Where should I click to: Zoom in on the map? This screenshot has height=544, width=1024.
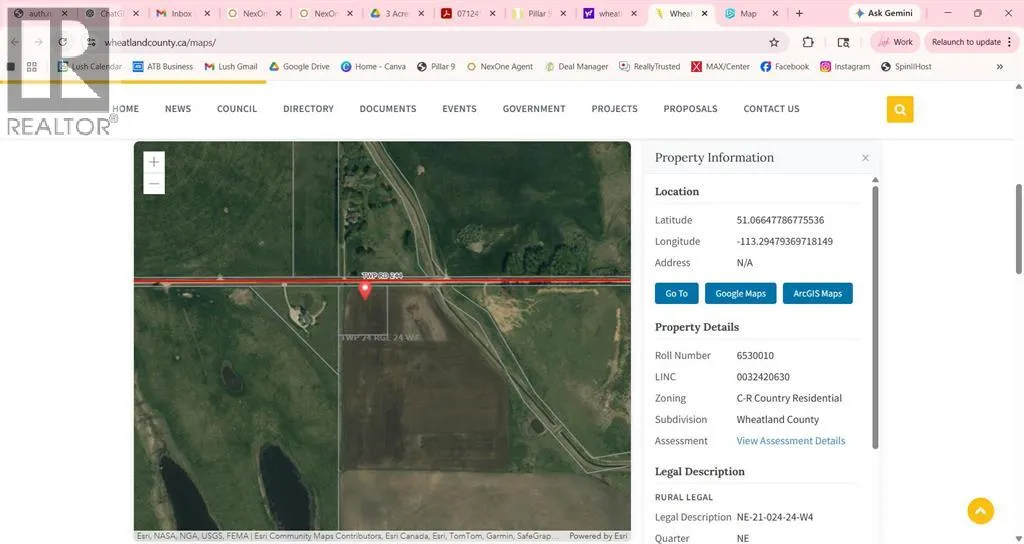click(154, 162)
